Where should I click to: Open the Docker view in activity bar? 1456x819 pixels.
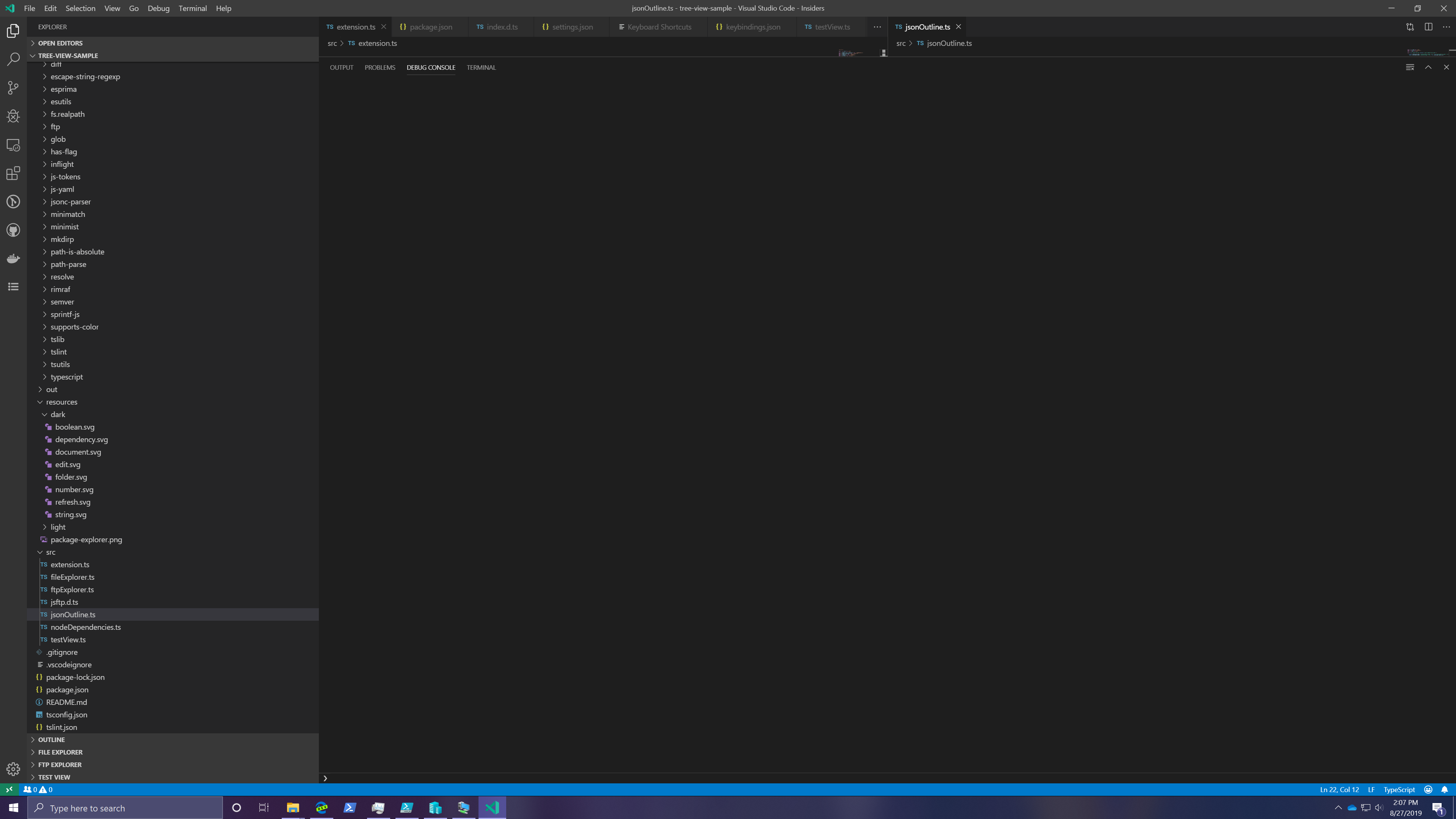[13, 258]
